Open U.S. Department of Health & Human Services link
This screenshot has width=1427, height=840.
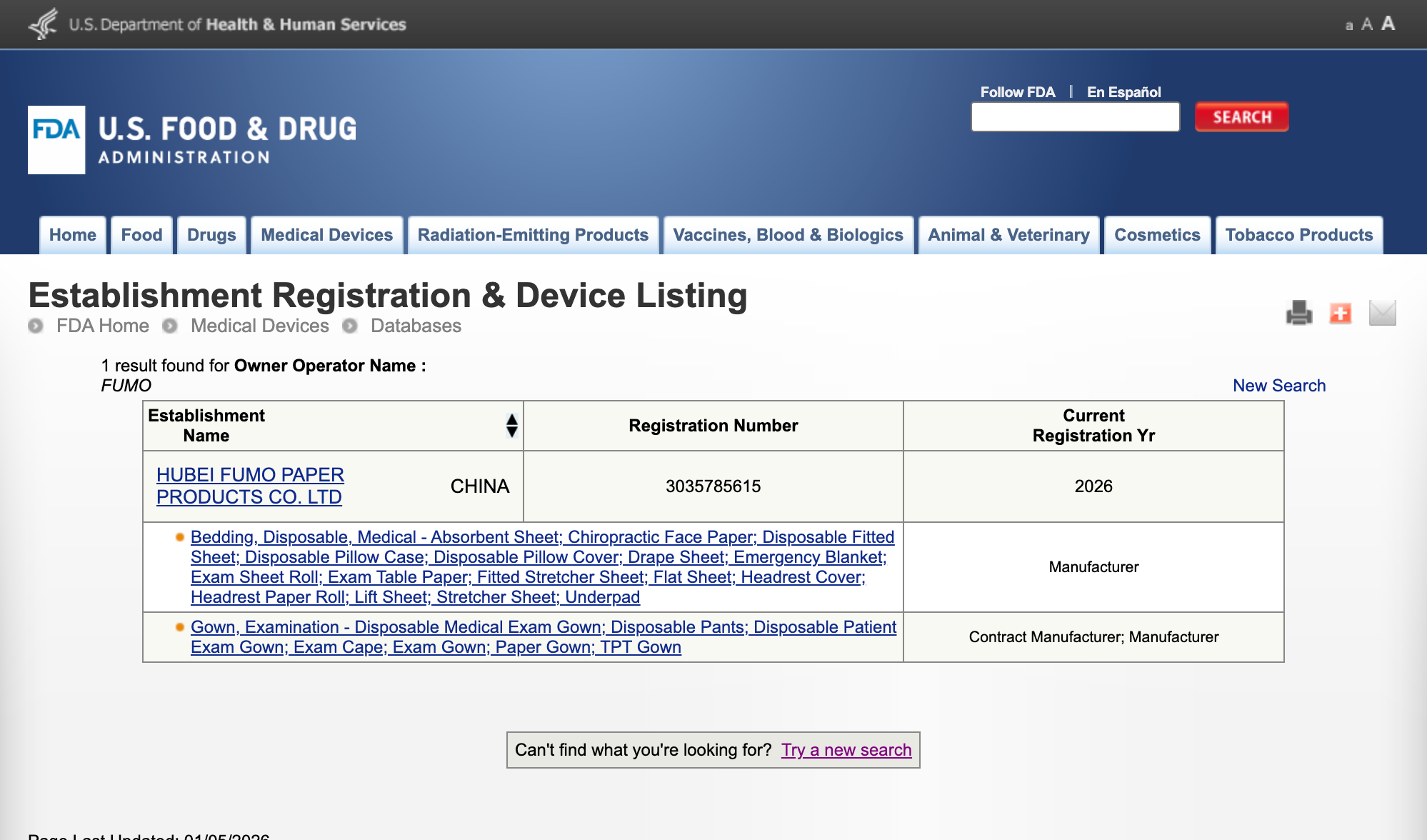click(x=237, y=24)
